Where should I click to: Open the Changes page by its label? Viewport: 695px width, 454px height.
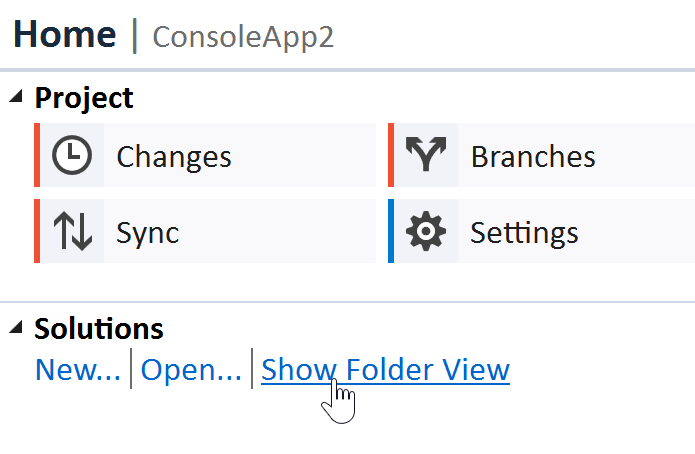pyautogui.click(x=174, y=157)
